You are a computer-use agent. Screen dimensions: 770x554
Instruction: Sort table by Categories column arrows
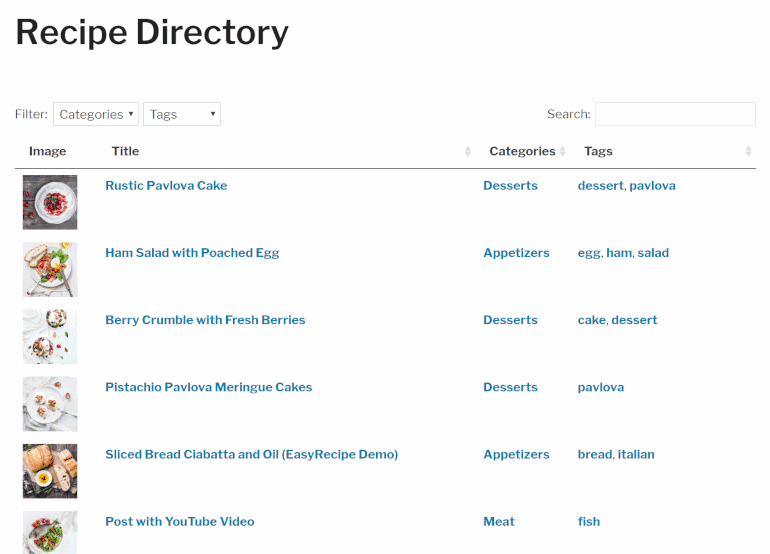point(562,152)
